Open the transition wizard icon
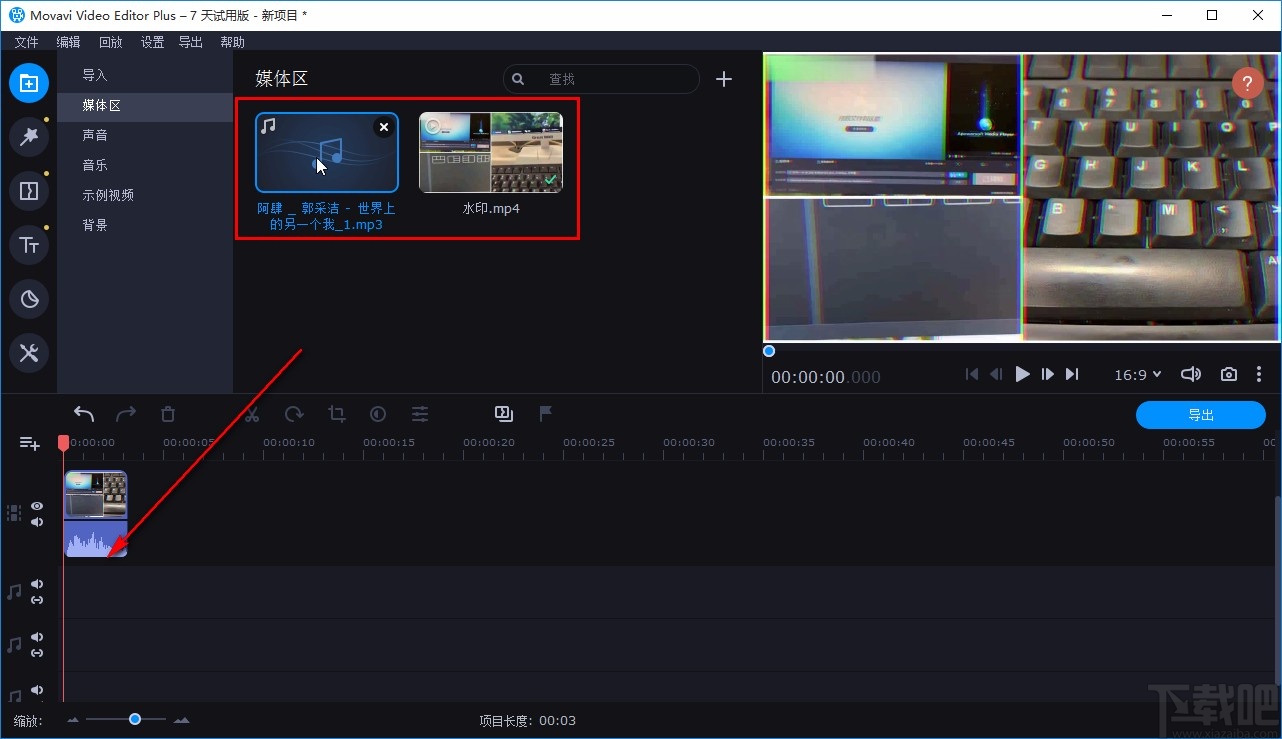This screenshot has height=739, width=1282. tap(503, 414)
